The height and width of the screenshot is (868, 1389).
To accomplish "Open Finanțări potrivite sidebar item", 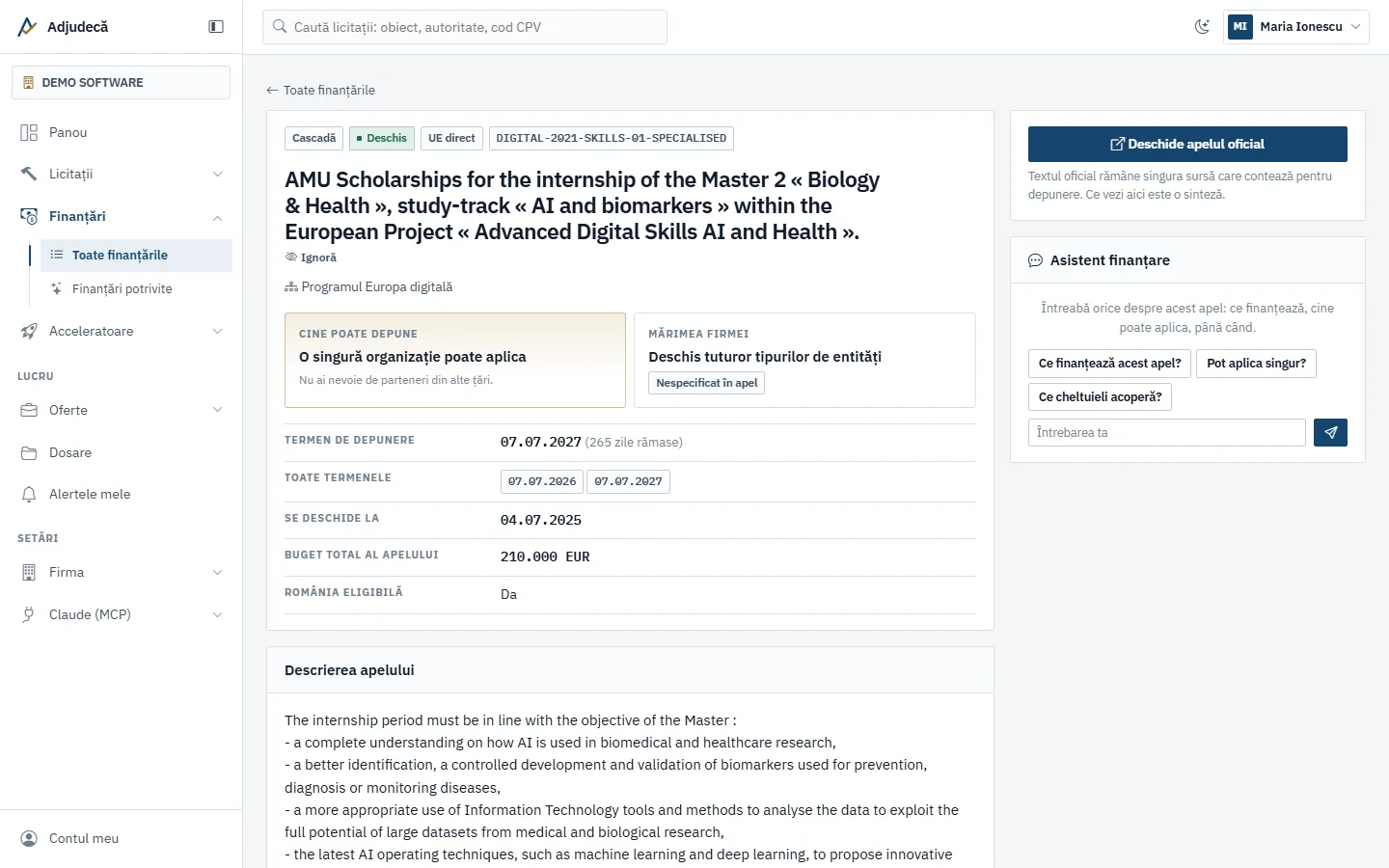I will pos(136,288).
